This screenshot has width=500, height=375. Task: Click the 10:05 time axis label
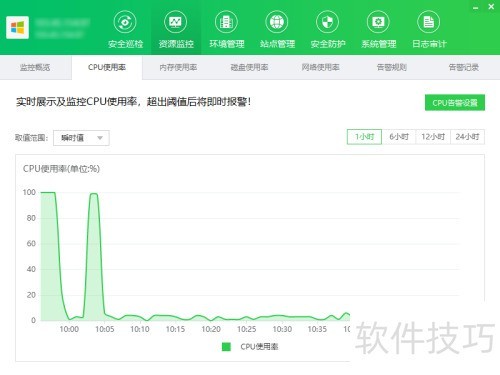105,329
